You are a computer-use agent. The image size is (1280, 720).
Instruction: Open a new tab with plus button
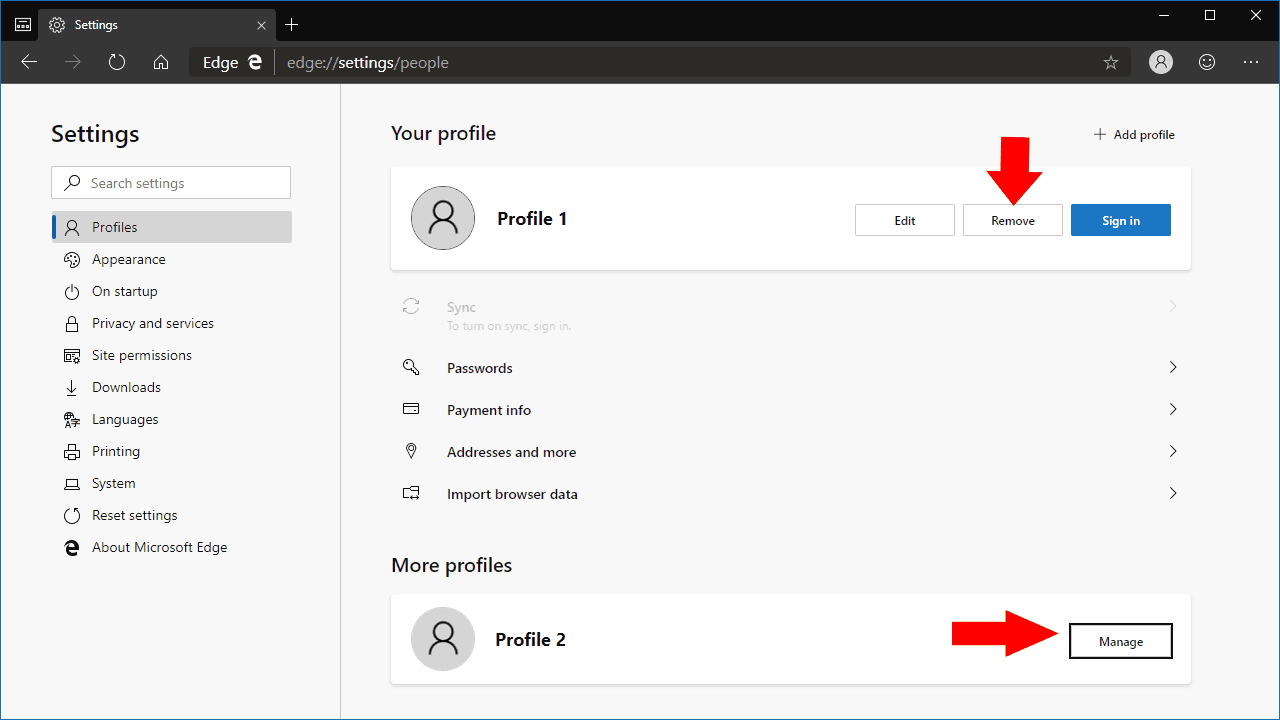pos(292,24)
